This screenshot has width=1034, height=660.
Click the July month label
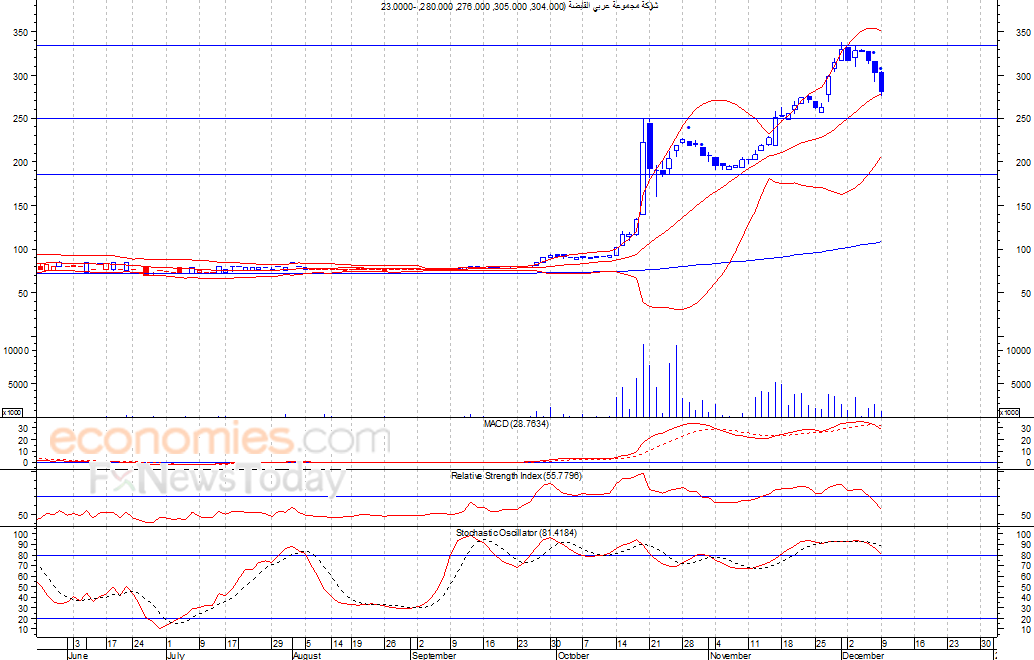[174, 656]
